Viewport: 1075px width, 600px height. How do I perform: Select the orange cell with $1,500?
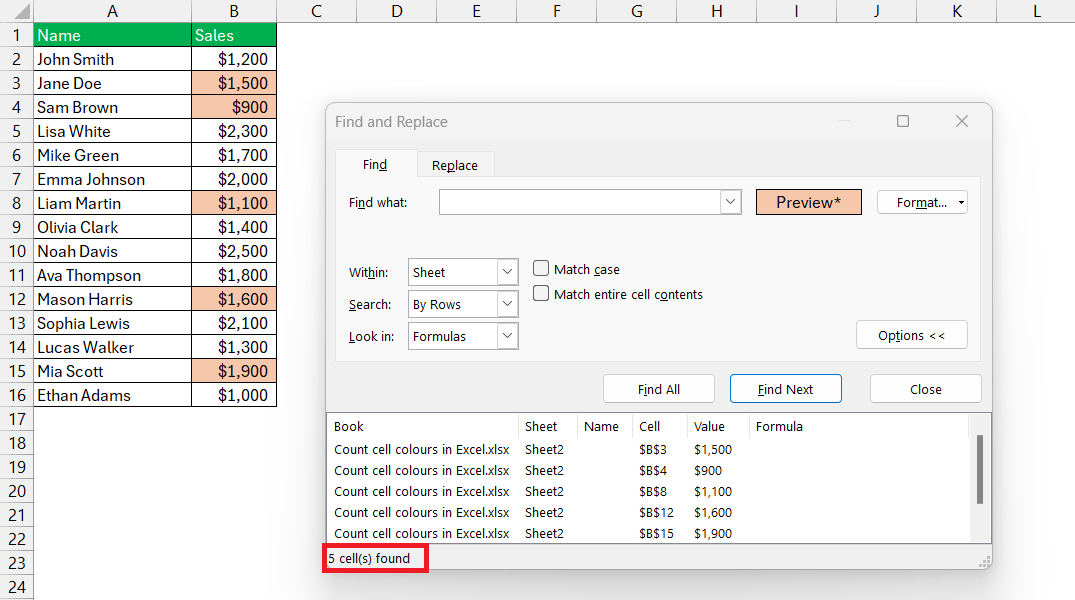point(234,83)
